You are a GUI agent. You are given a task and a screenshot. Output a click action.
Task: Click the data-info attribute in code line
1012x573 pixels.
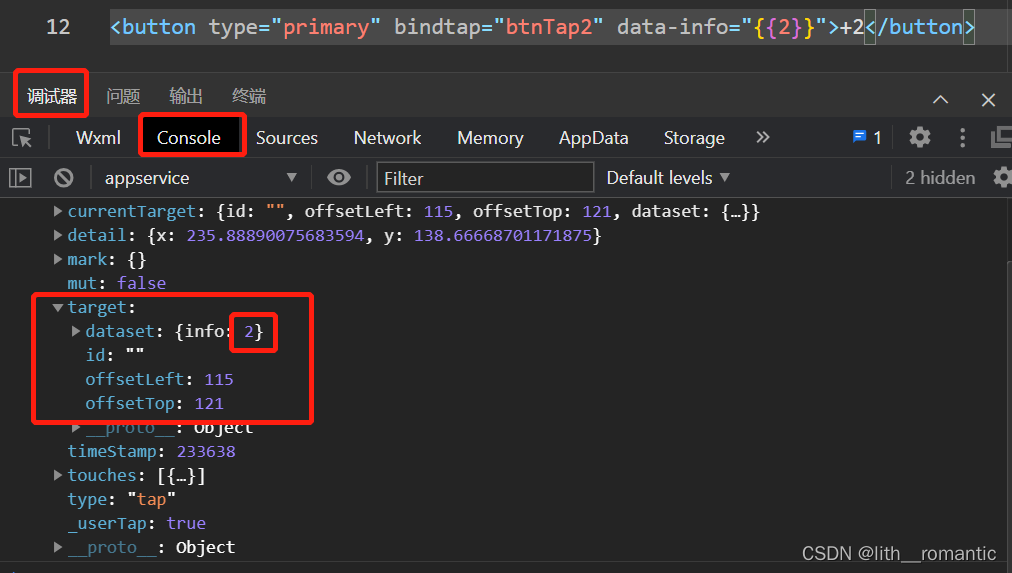673,27
